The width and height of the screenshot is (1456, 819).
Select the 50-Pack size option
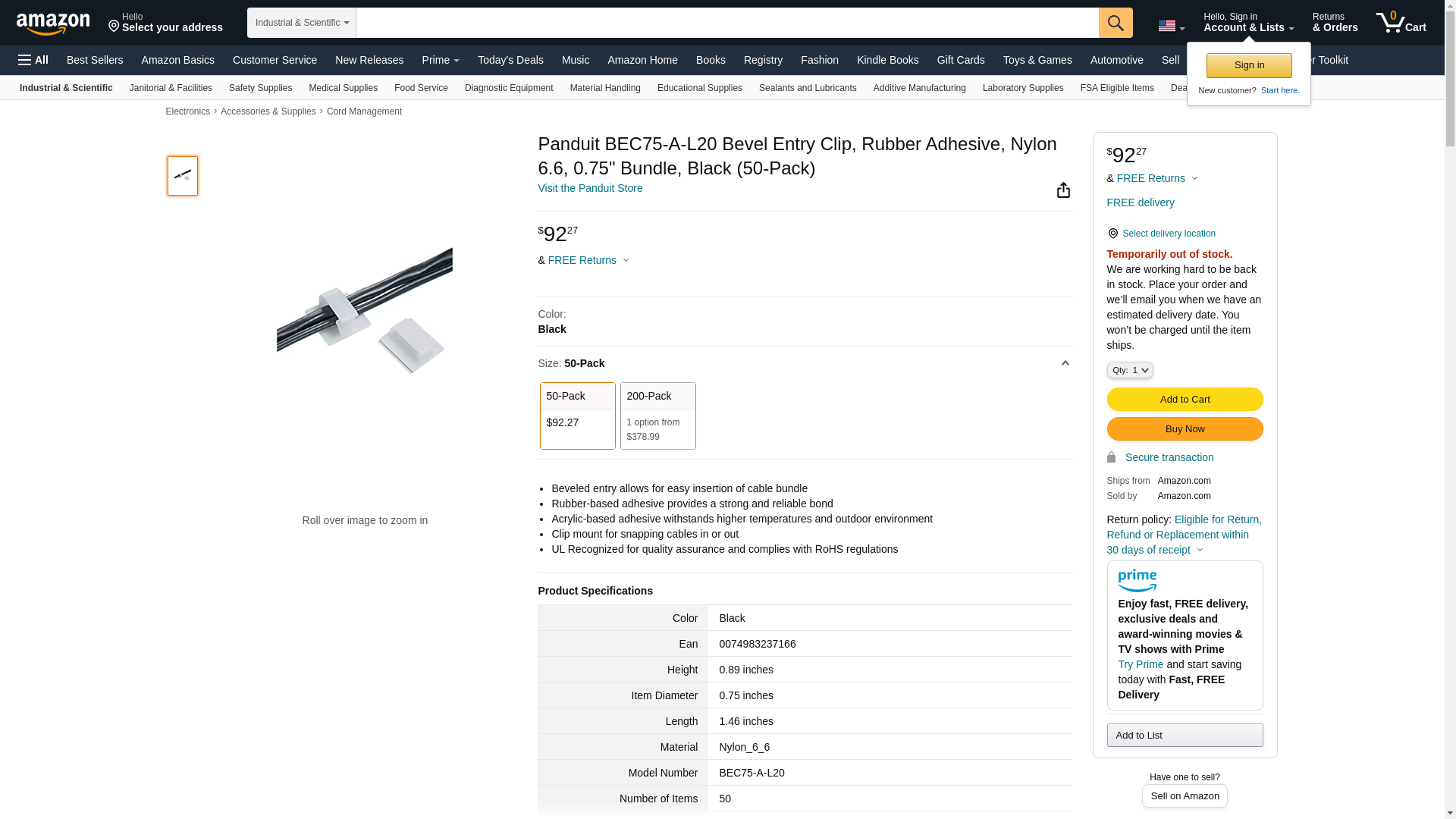[577, 416]
